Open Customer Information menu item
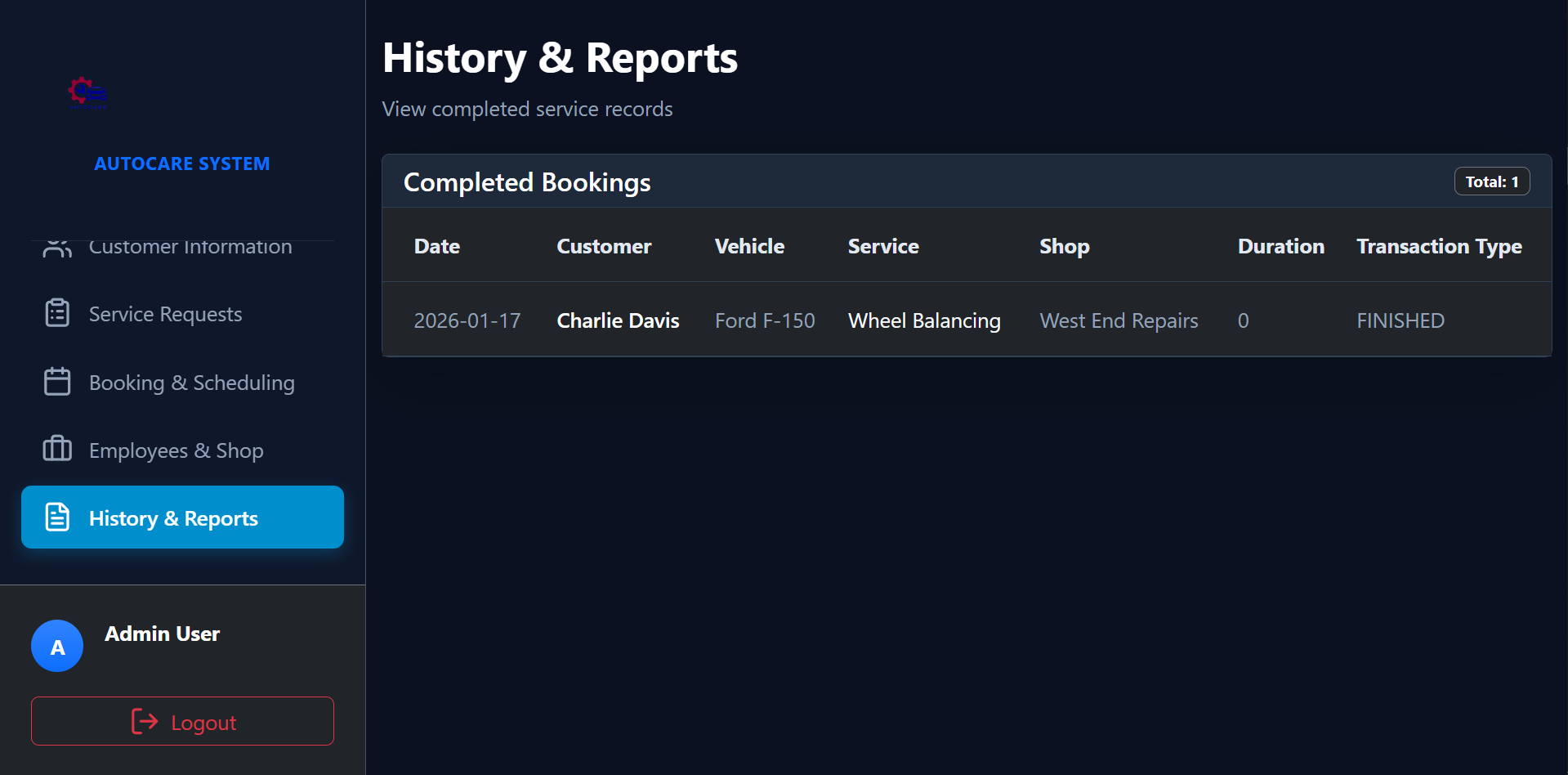 point(182,248)
